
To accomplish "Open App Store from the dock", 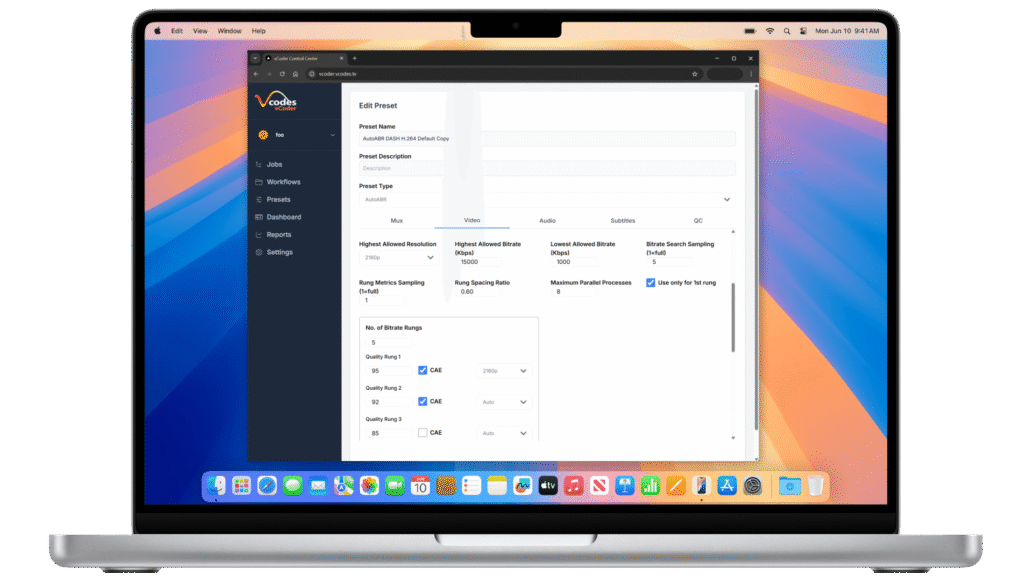I will point(727,486).
